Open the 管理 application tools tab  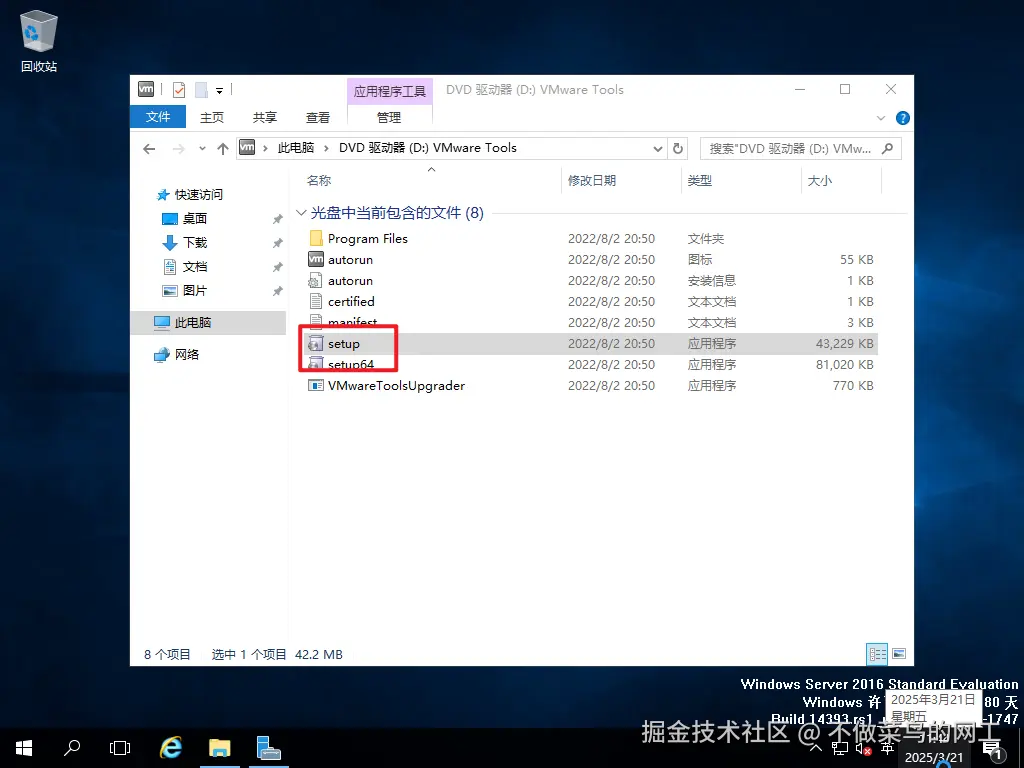click(x=389, y=117)
